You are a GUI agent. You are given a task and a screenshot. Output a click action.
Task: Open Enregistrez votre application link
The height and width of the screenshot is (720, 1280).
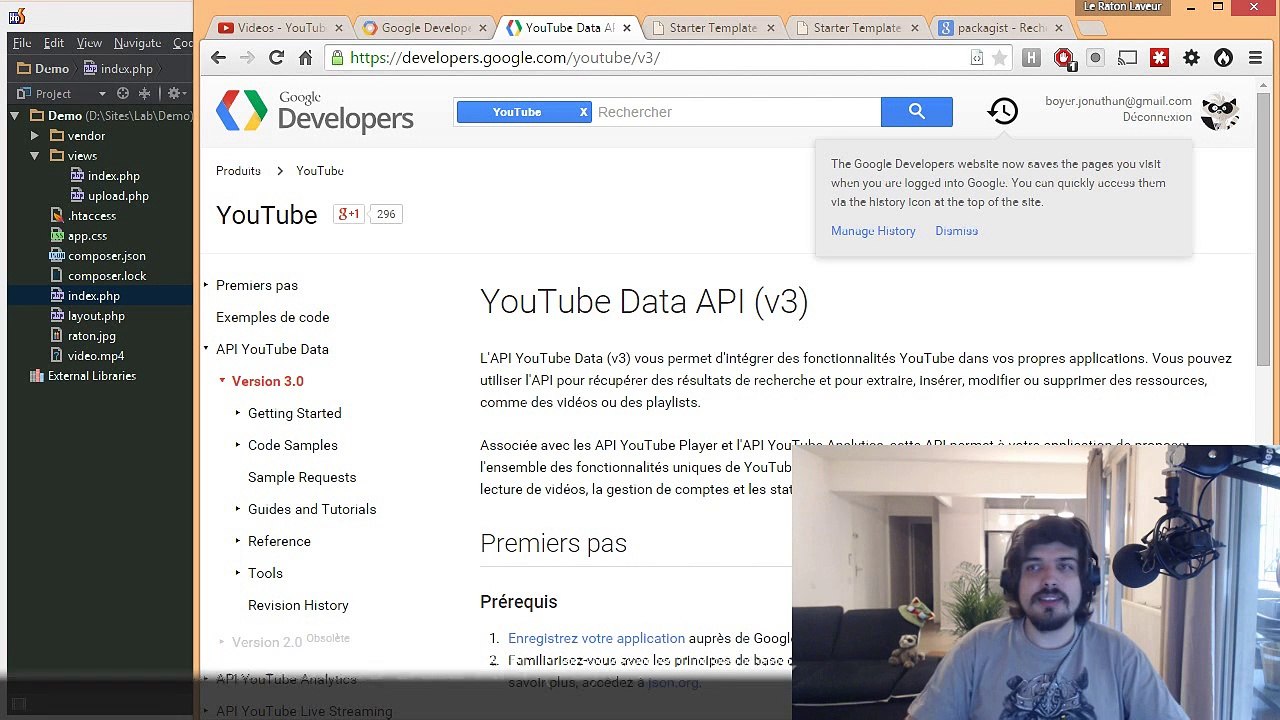(x=596, y=638)
